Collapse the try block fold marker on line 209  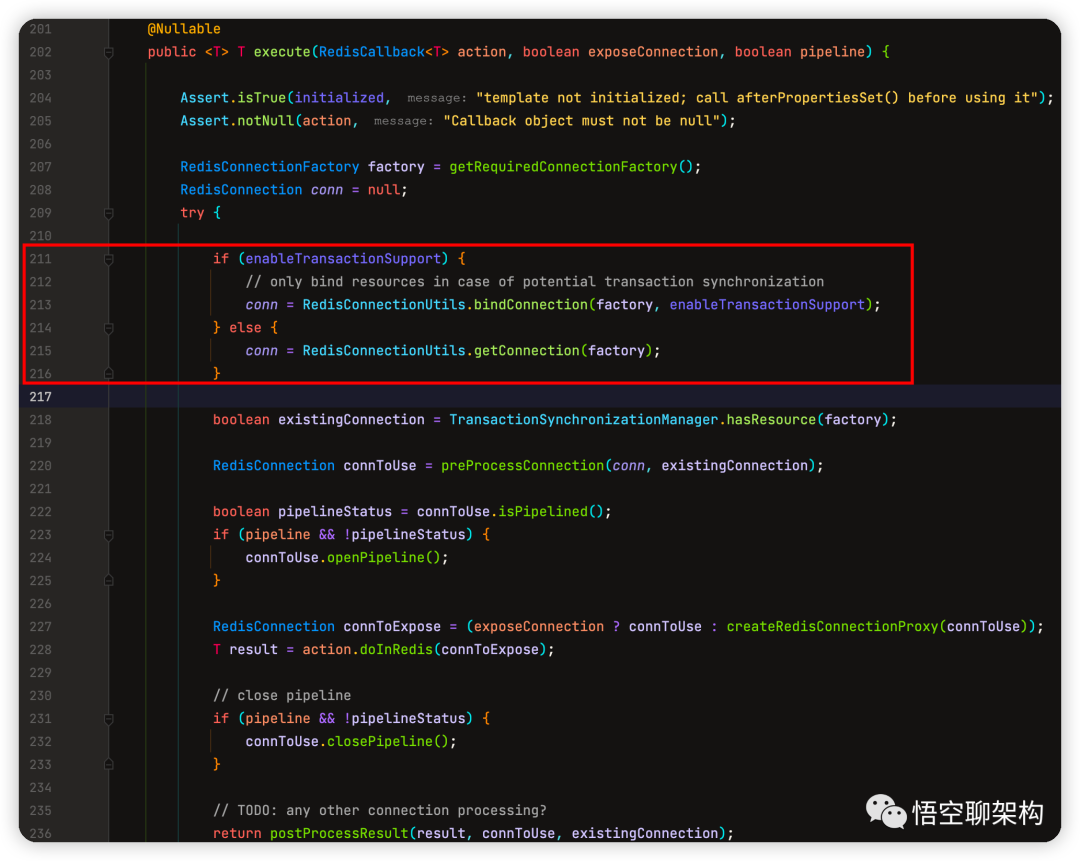click(109, 214)
